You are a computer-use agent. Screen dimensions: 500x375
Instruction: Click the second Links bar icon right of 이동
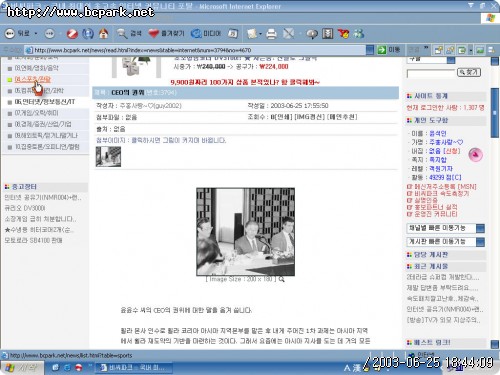click(x=450, y=50)
